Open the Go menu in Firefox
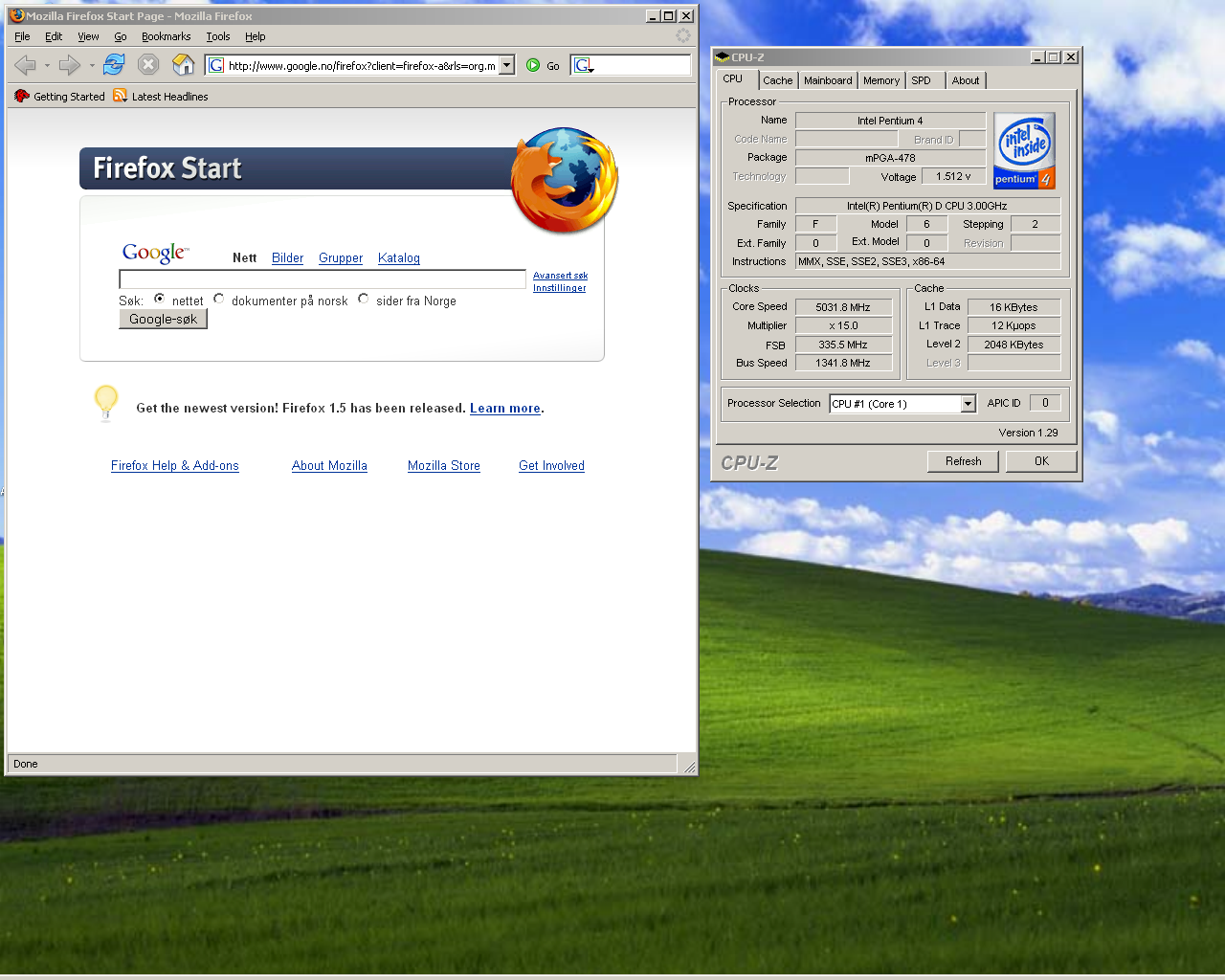The image size is (1225, 980). 121,36
